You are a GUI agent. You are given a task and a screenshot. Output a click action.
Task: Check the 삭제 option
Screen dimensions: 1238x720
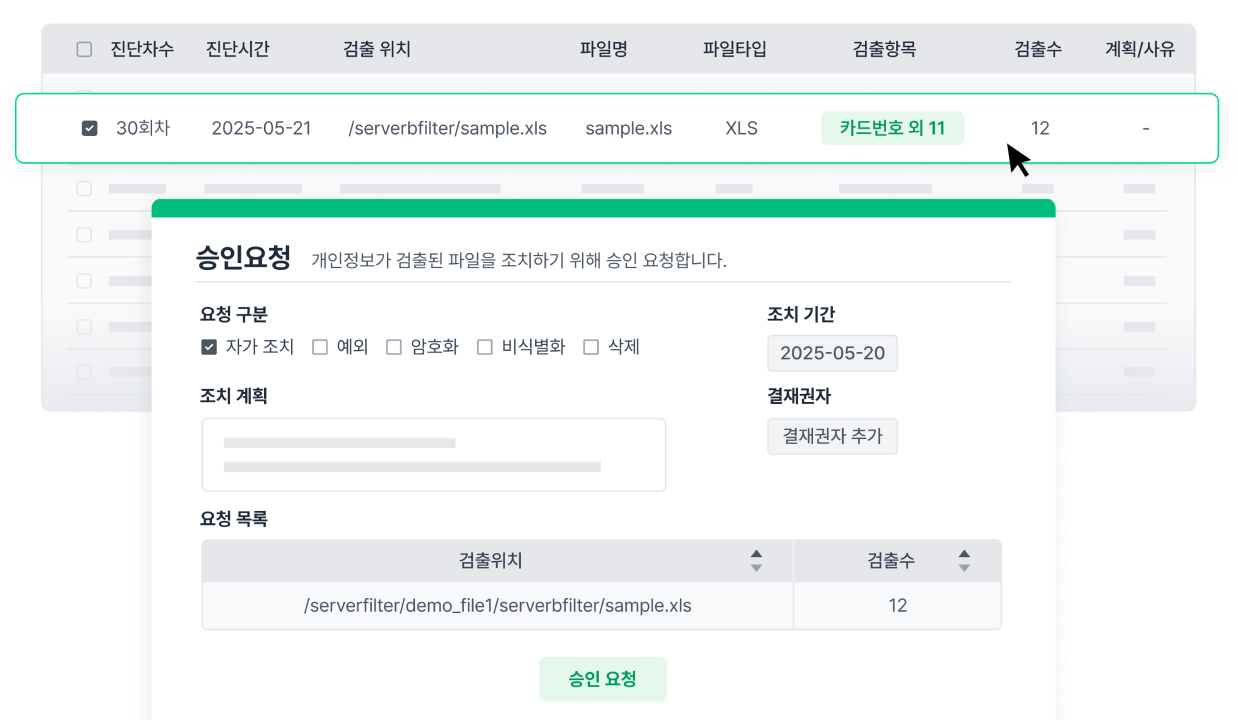[589, 347]
